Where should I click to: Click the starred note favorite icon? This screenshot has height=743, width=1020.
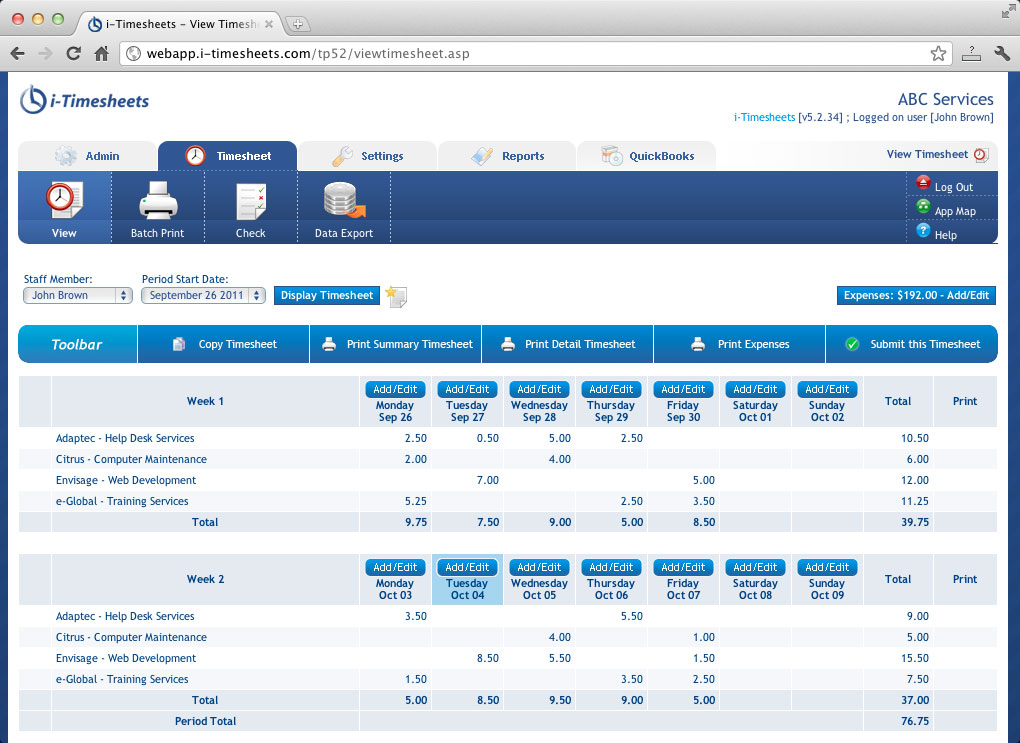[x=396, y=296]
